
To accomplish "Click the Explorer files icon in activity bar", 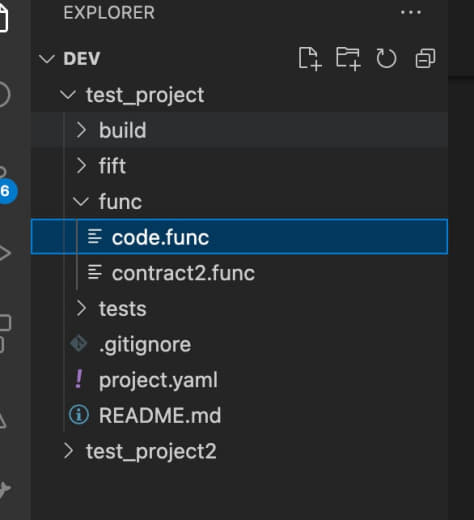I will (x=3, y=18).
